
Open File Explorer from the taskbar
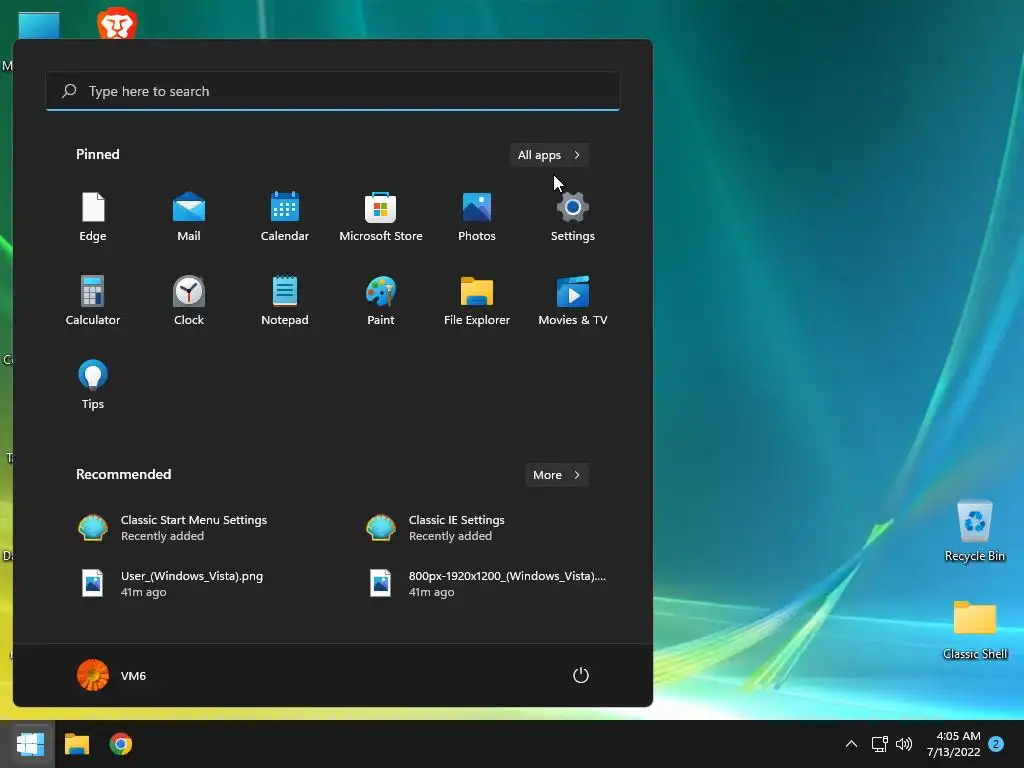(76, 744)
